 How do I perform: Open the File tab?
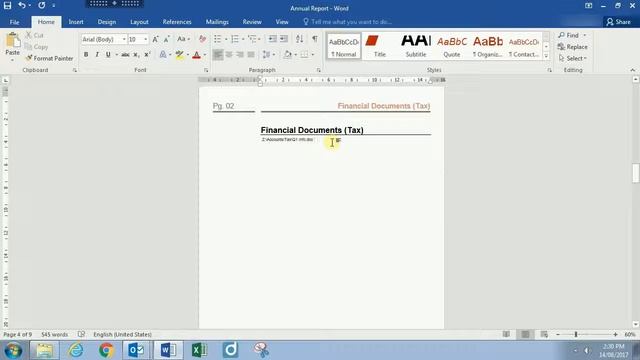coord(14,22)
